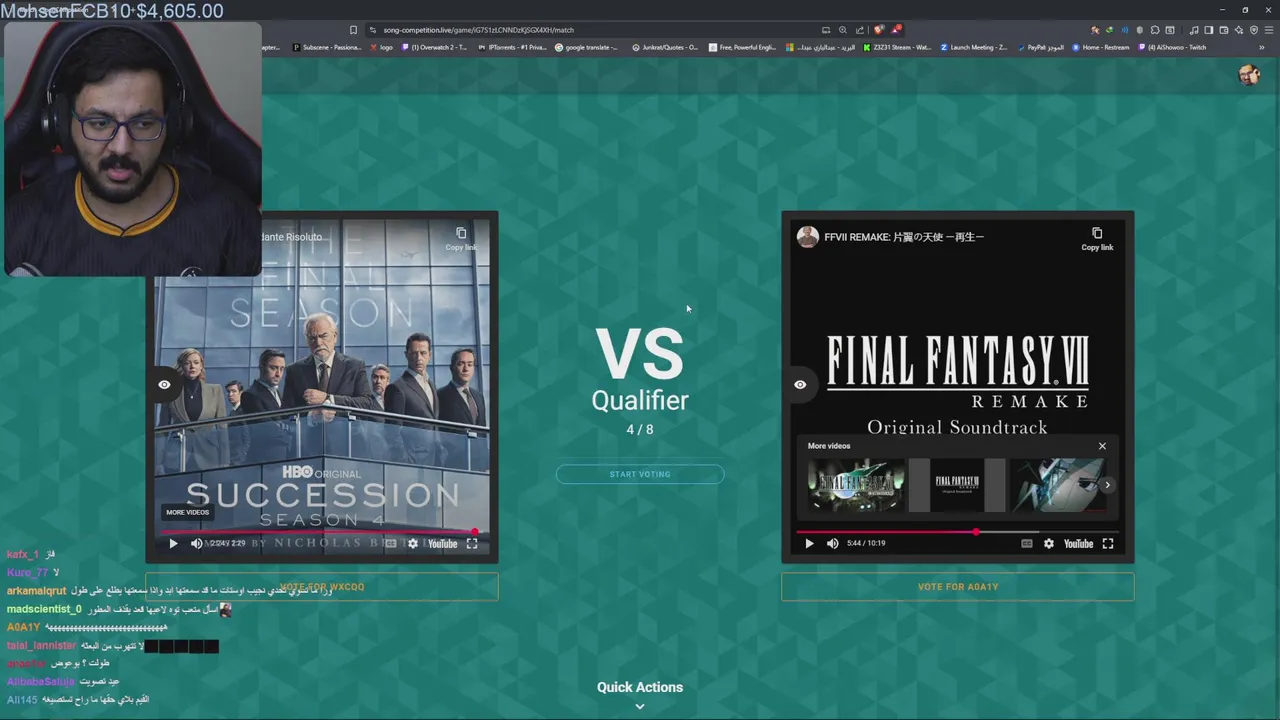This screenshot has width=1280, height=720.
Task: Play the Succession video
Action: [173, 544]
